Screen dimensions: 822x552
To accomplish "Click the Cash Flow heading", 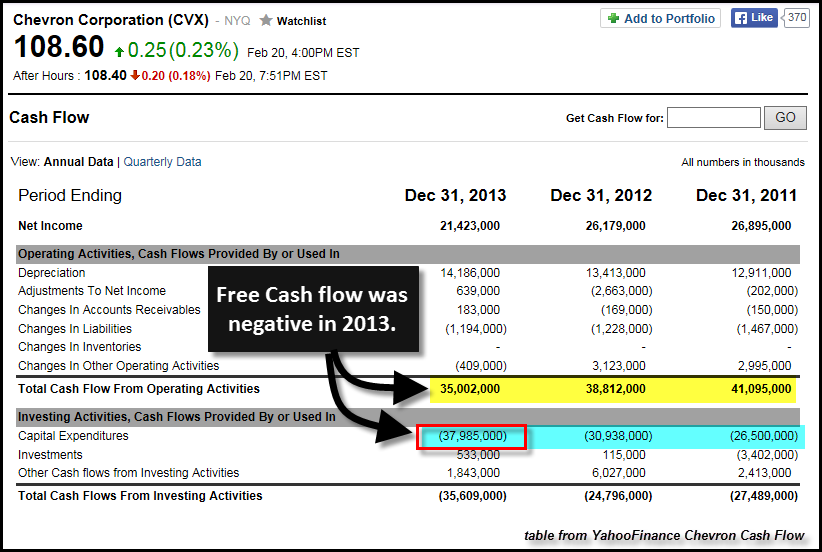I will coord(49,117).
